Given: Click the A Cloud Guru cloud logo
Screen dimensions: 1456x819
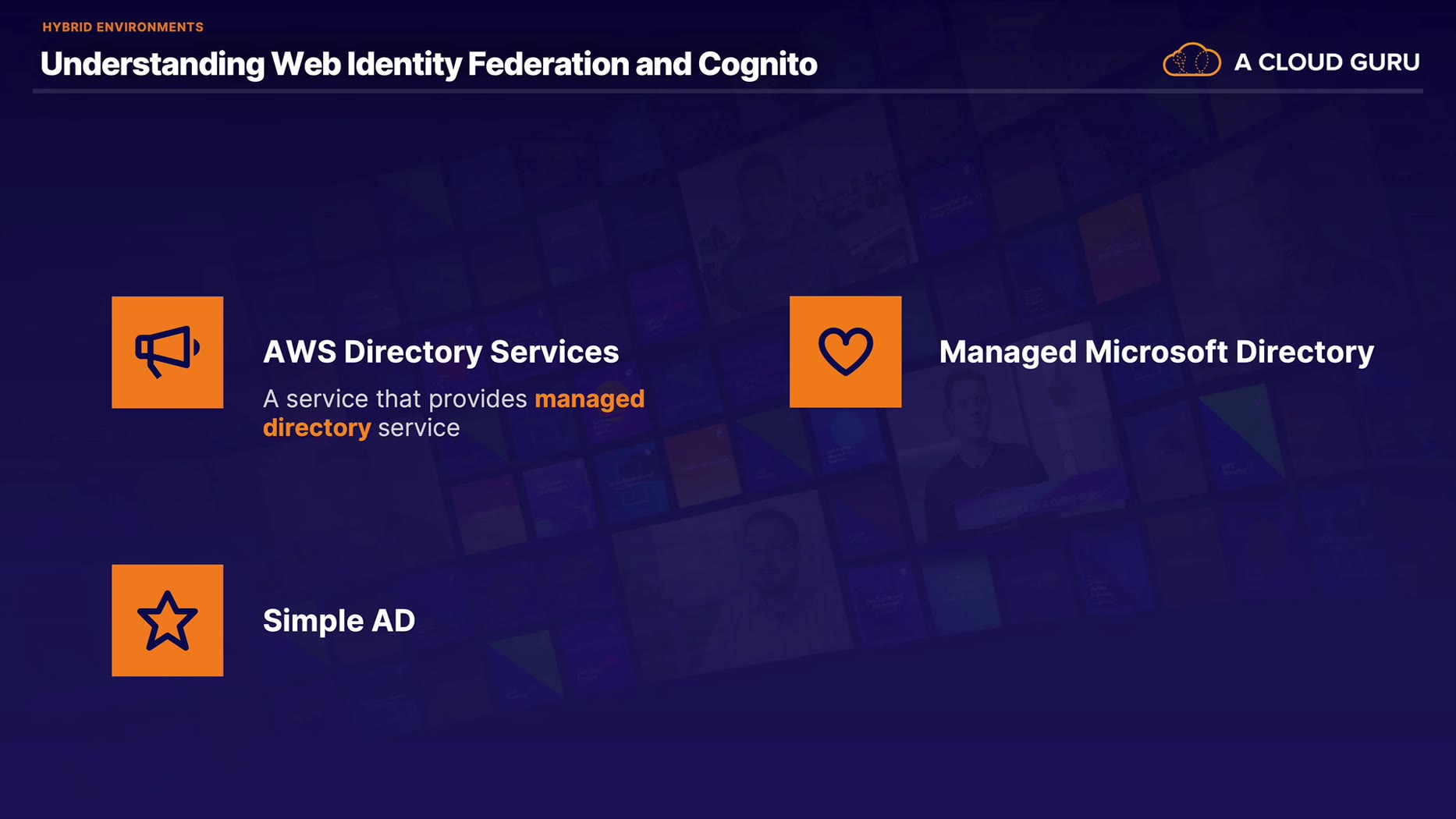Looking at the screenshot, I should click(x=1191, y=61).
